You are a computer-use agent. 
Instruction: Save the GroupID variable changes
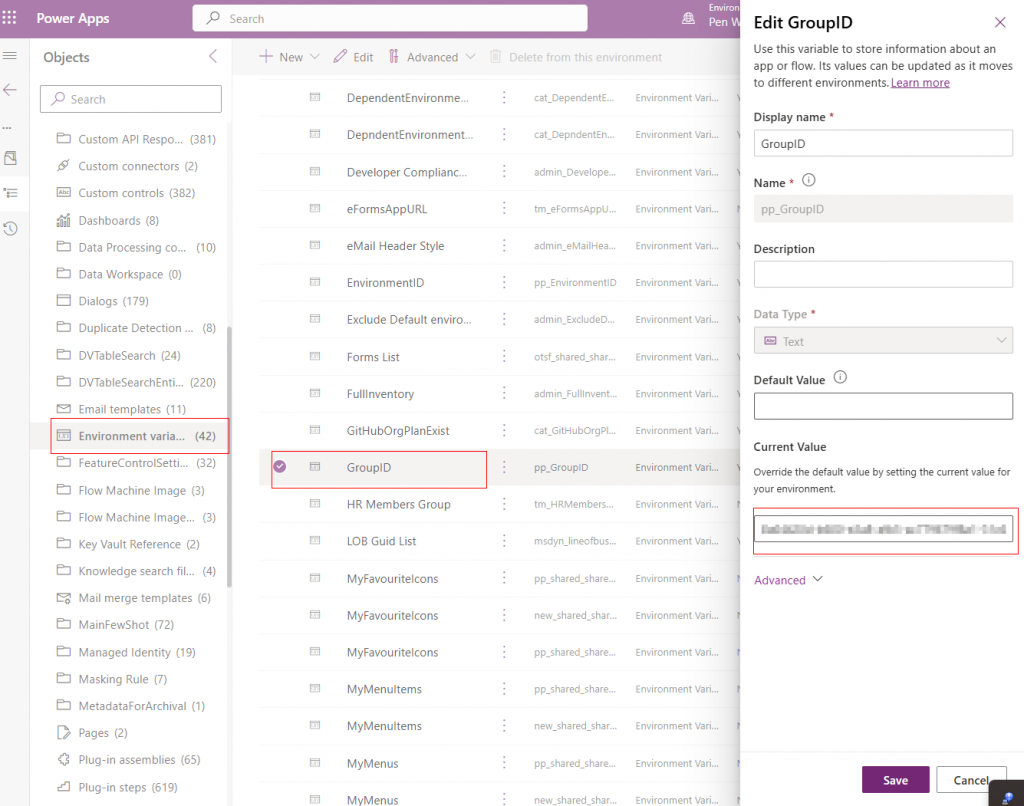895,780
